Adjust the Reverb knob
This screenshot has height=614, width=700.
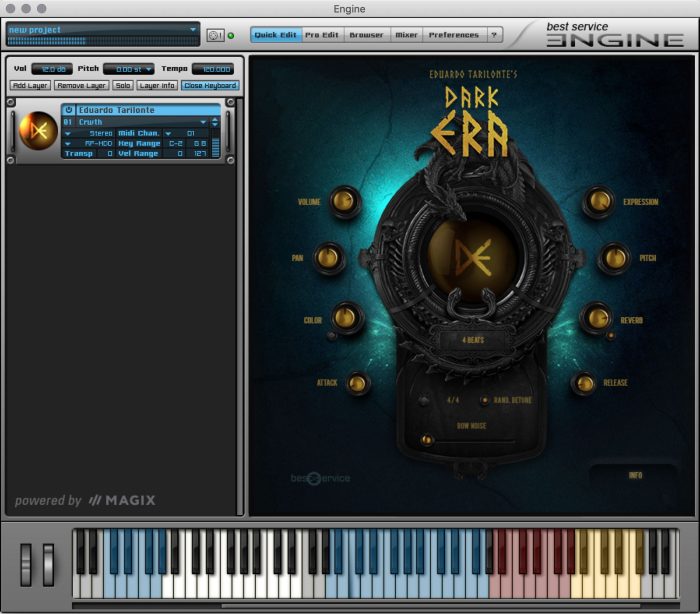coord(597,317)
